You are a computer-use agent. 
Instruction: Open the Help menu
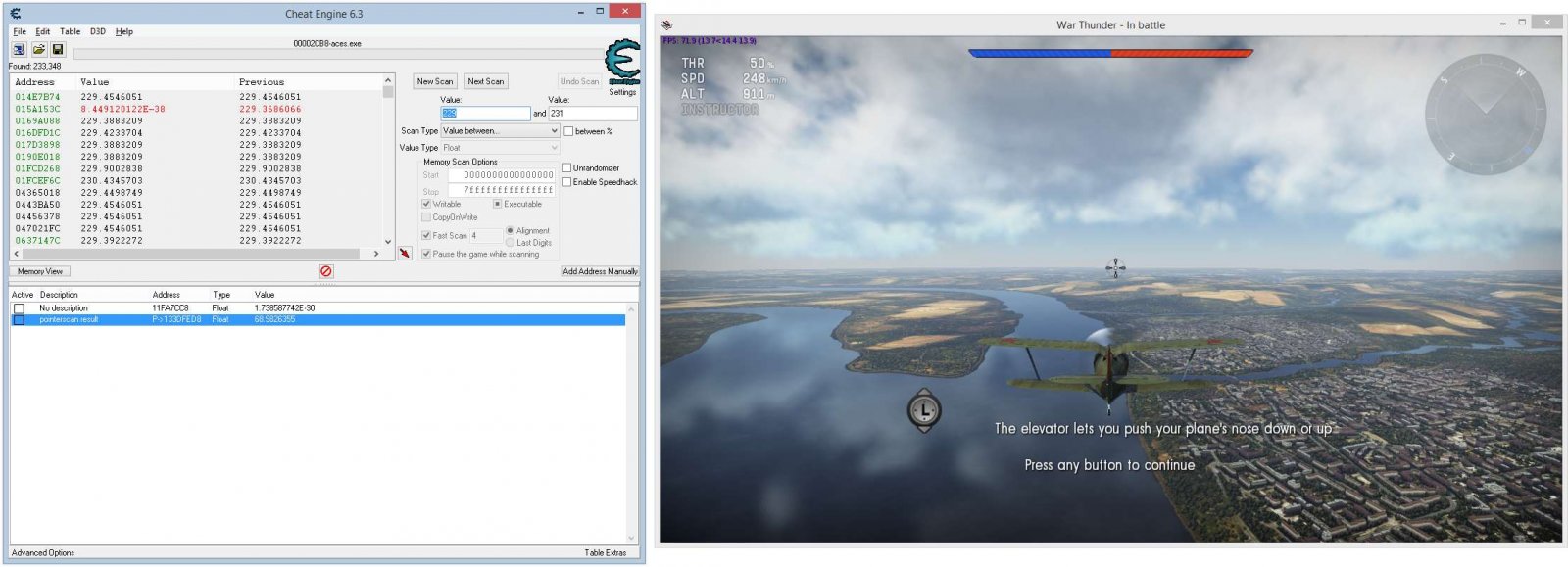point(124,31)
